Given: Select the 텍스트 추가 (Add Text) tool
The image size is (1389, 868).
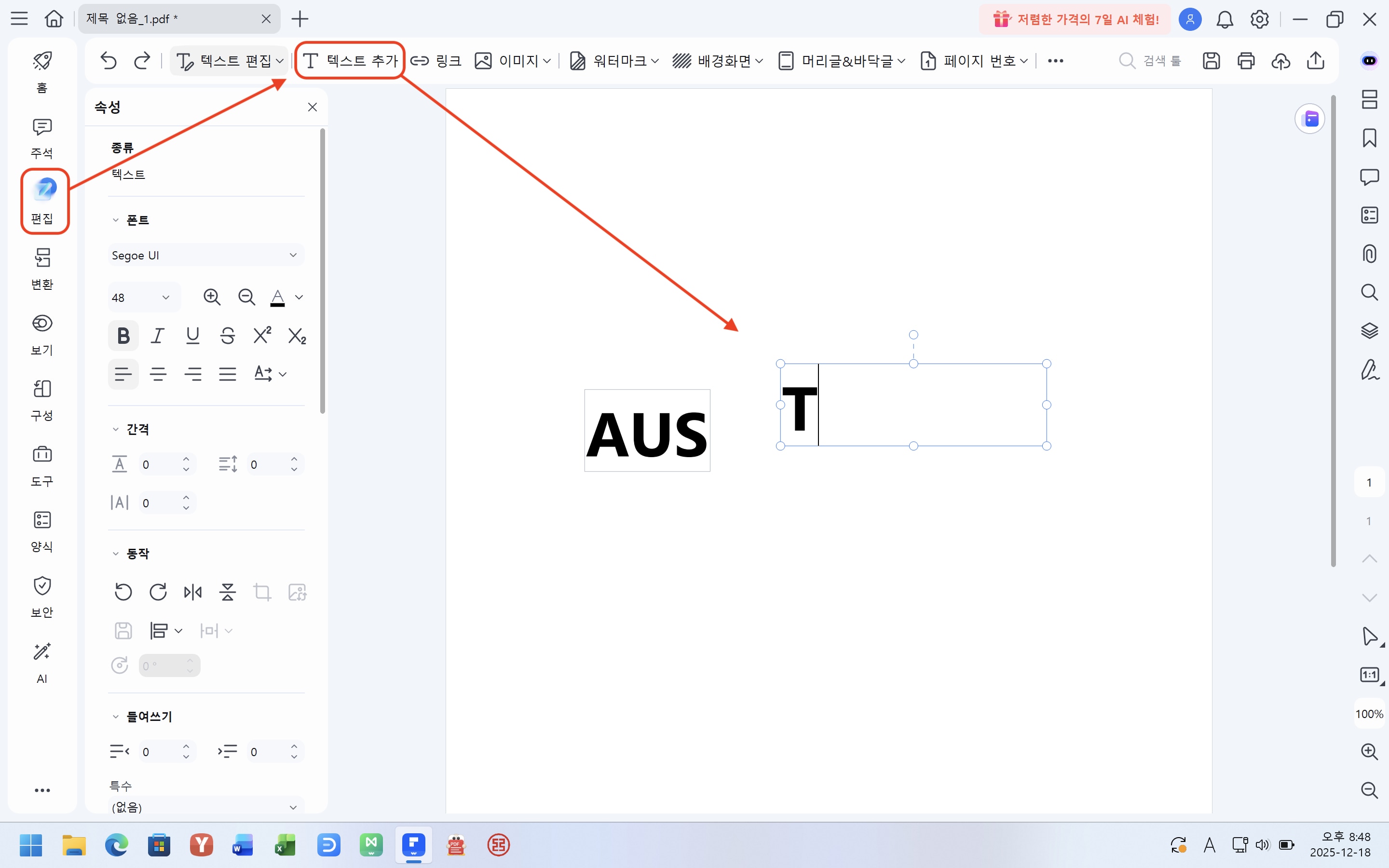Looking at the screenshot, I should coord(348,60).
